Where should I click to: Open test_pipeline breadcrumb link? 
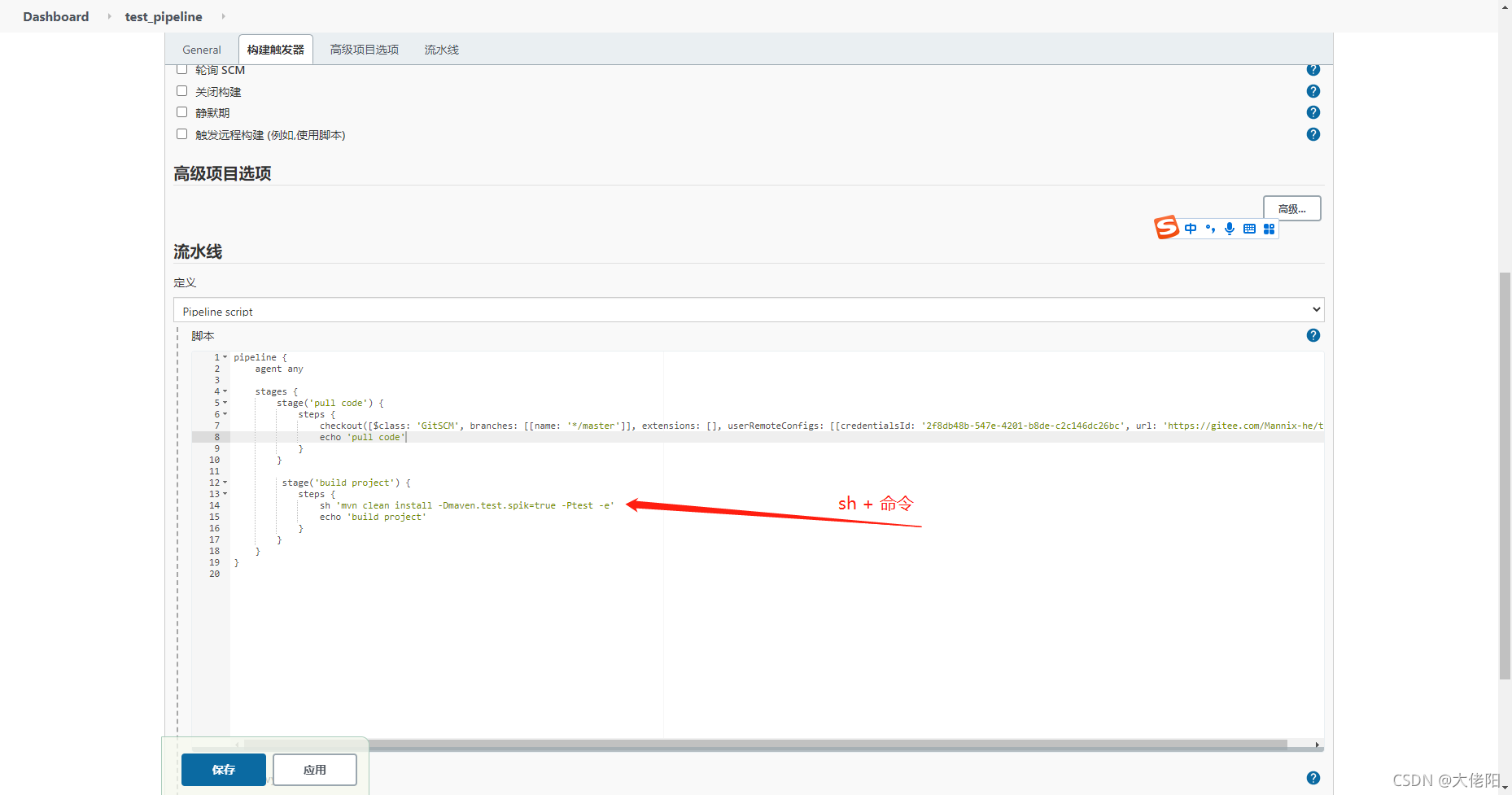164,16
